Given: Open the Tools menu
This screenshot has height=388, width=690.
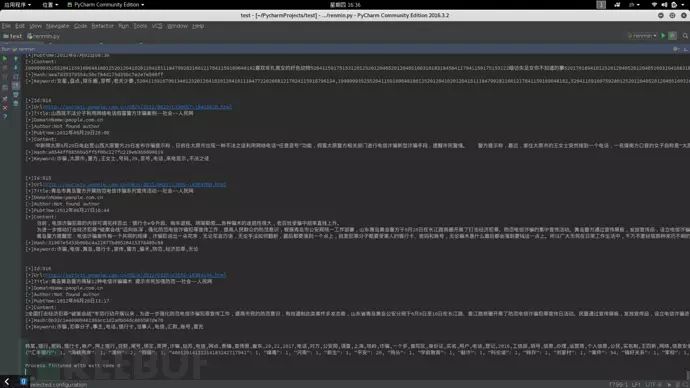Looking at the screenshot, I should [x=140, y=26].
